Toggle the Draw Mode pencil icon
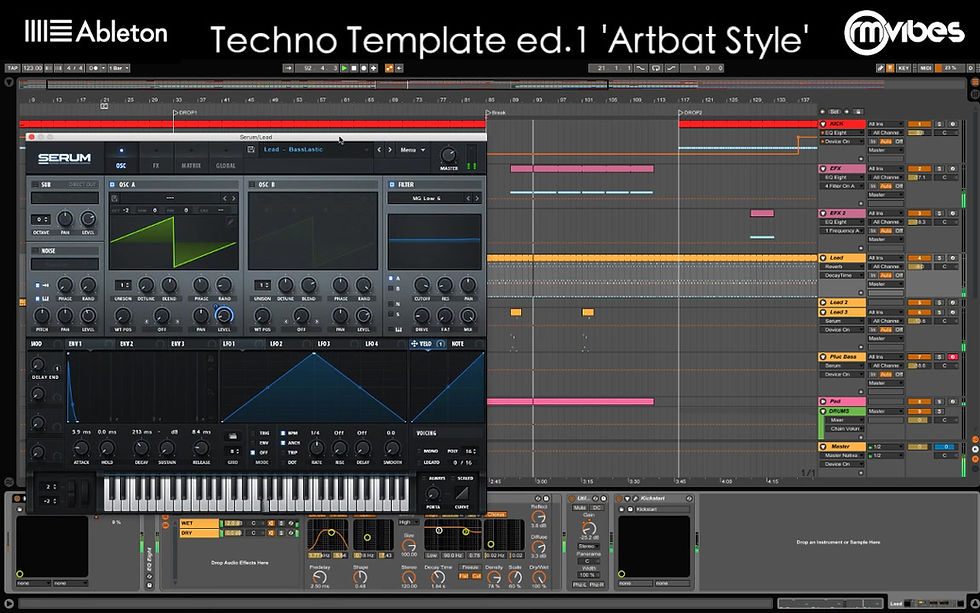Screen dimensions: 980x613 click(x=880, y=68)
